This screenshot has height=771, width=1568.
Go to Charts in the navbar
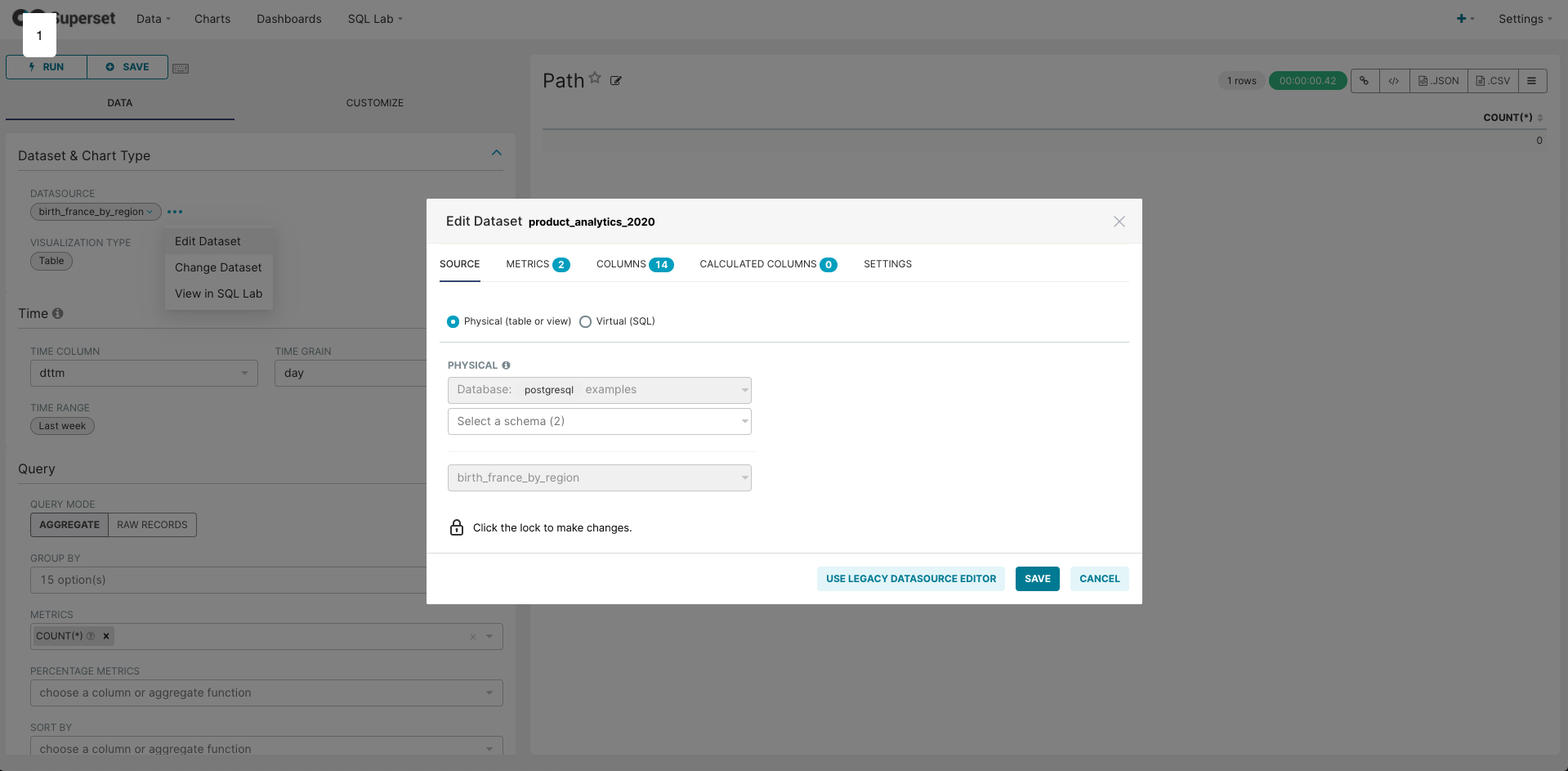(x=212, y=19)
